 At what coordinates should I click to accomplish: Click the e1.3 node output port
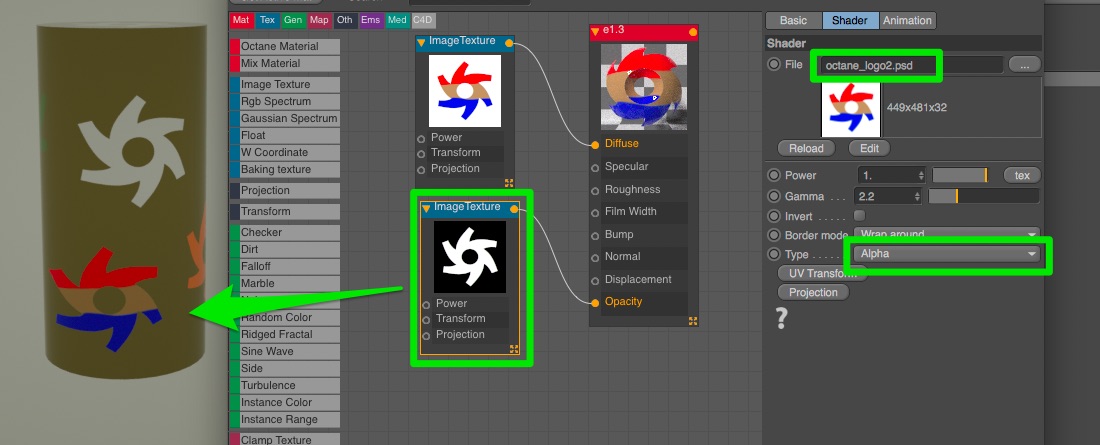(693, 32)
